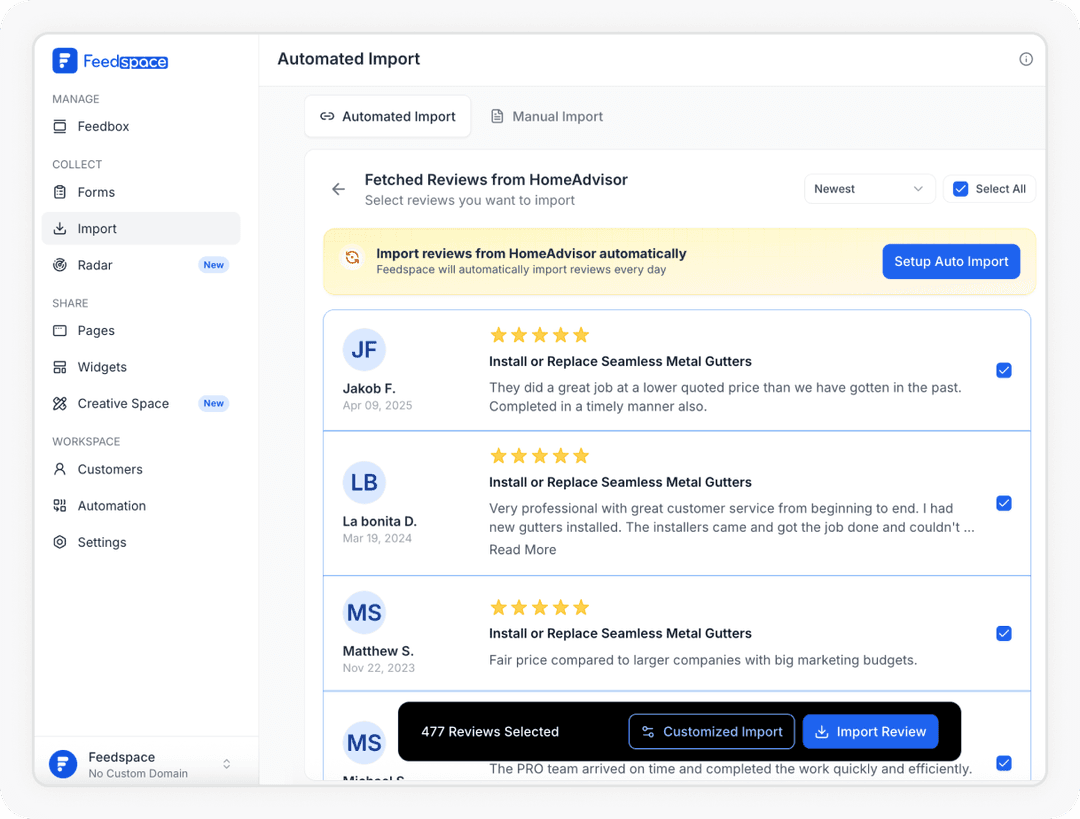Click the 'Mar 19, 2024' date
This screenshot has width=1080, height=819.
[377, 539]
